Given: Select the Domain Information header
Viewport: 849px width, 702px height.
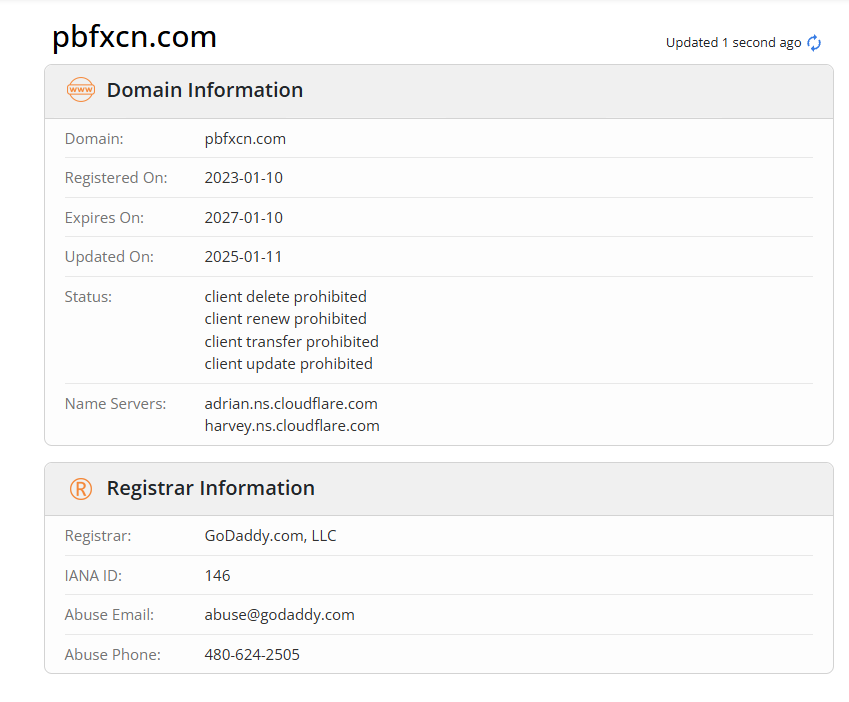Looking at the screenshot, I should (x=204, y=90).
